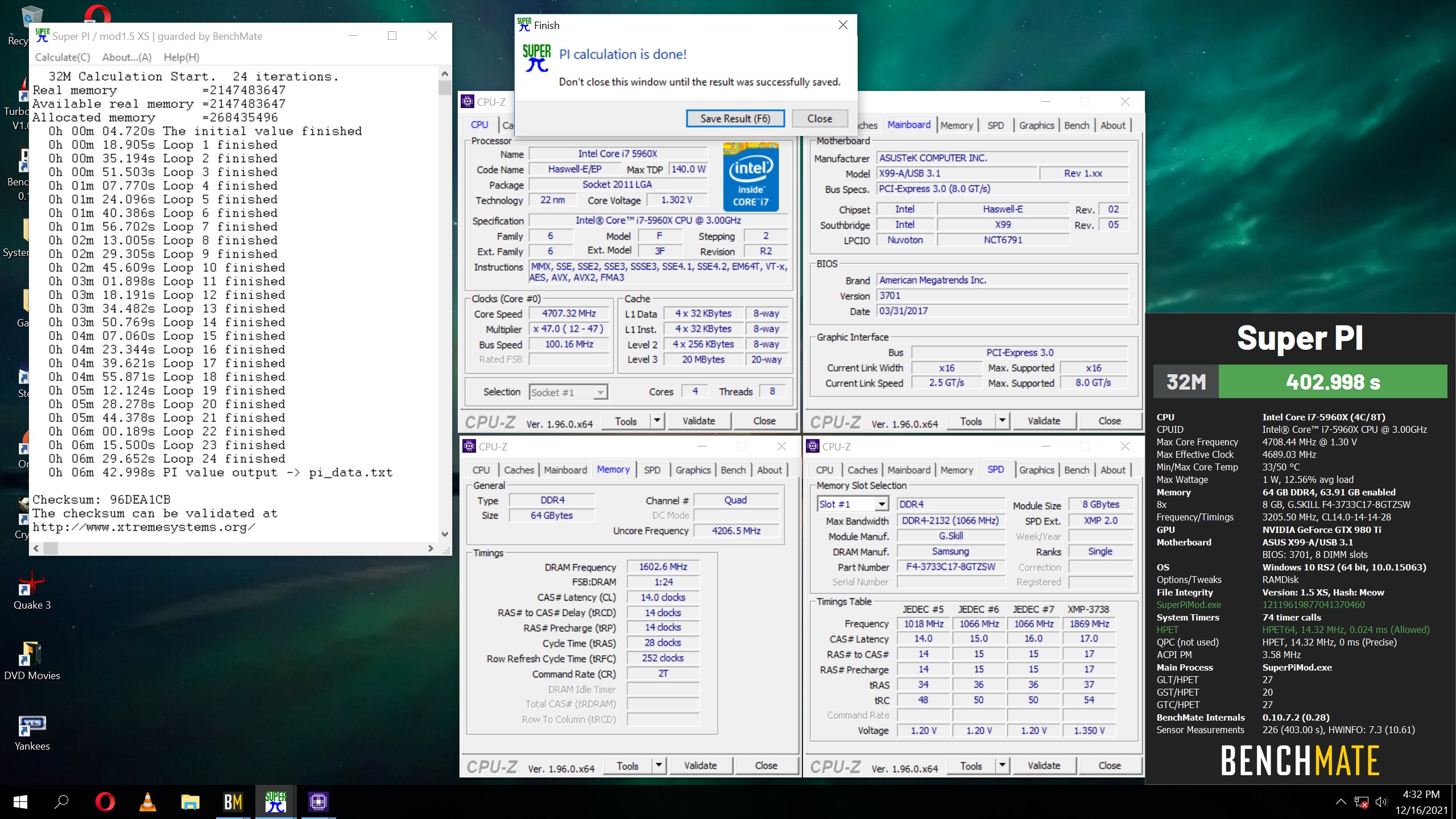Switch to Bench tab in mainboard window
1456x819 pixels.
[1077, 125]
